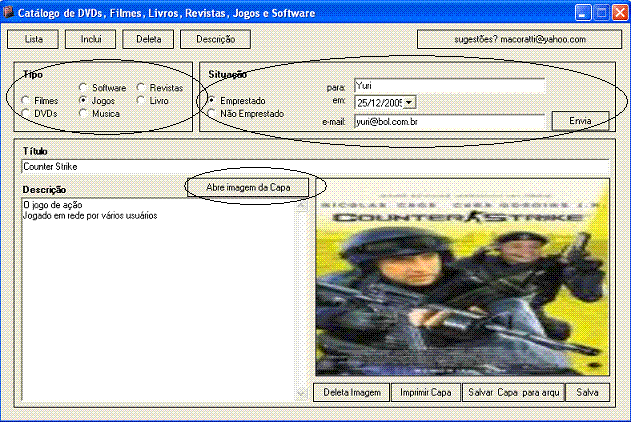Click the Counter Strike cover image
Screen dimensions: 631x422
(x=462, y=277)
